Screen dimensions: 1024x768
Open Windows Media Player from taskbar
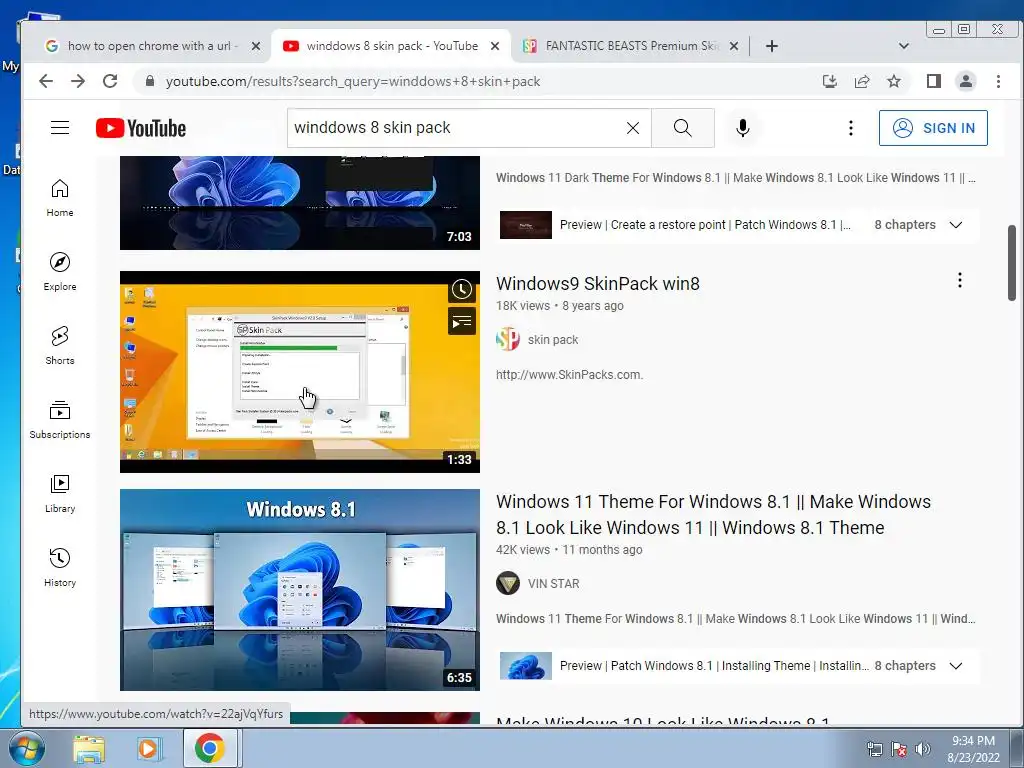149,748
